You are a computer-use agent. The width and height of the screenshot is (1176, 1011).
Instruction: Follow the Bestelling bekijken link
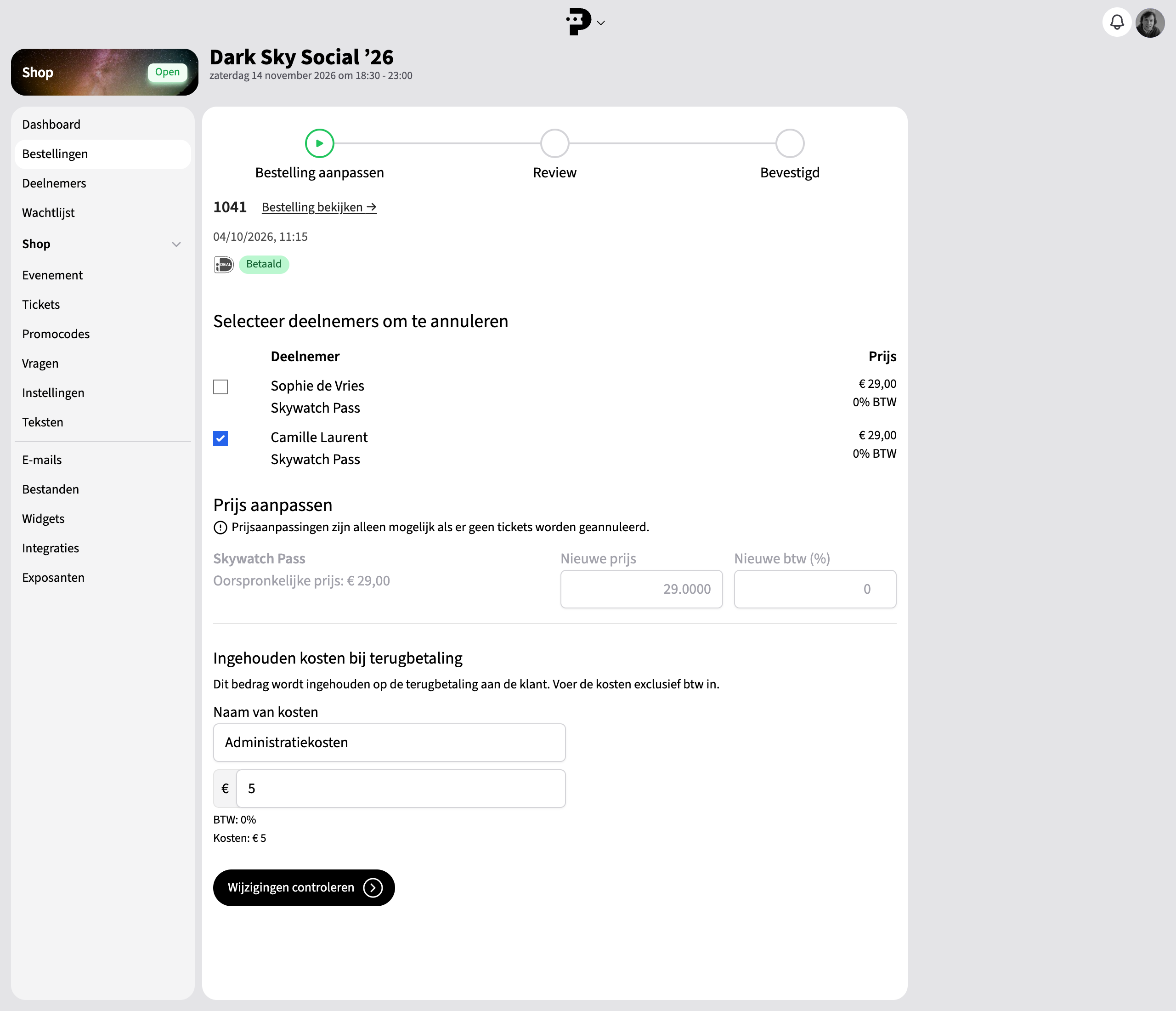[319, 208]
